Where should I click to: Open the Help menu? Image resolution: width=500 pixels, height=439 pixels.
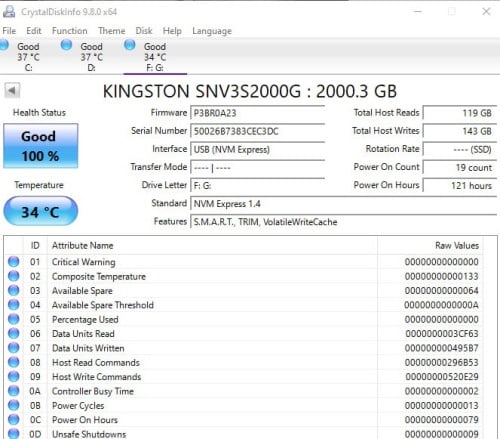pyautogui.click(x=172, y=31)
